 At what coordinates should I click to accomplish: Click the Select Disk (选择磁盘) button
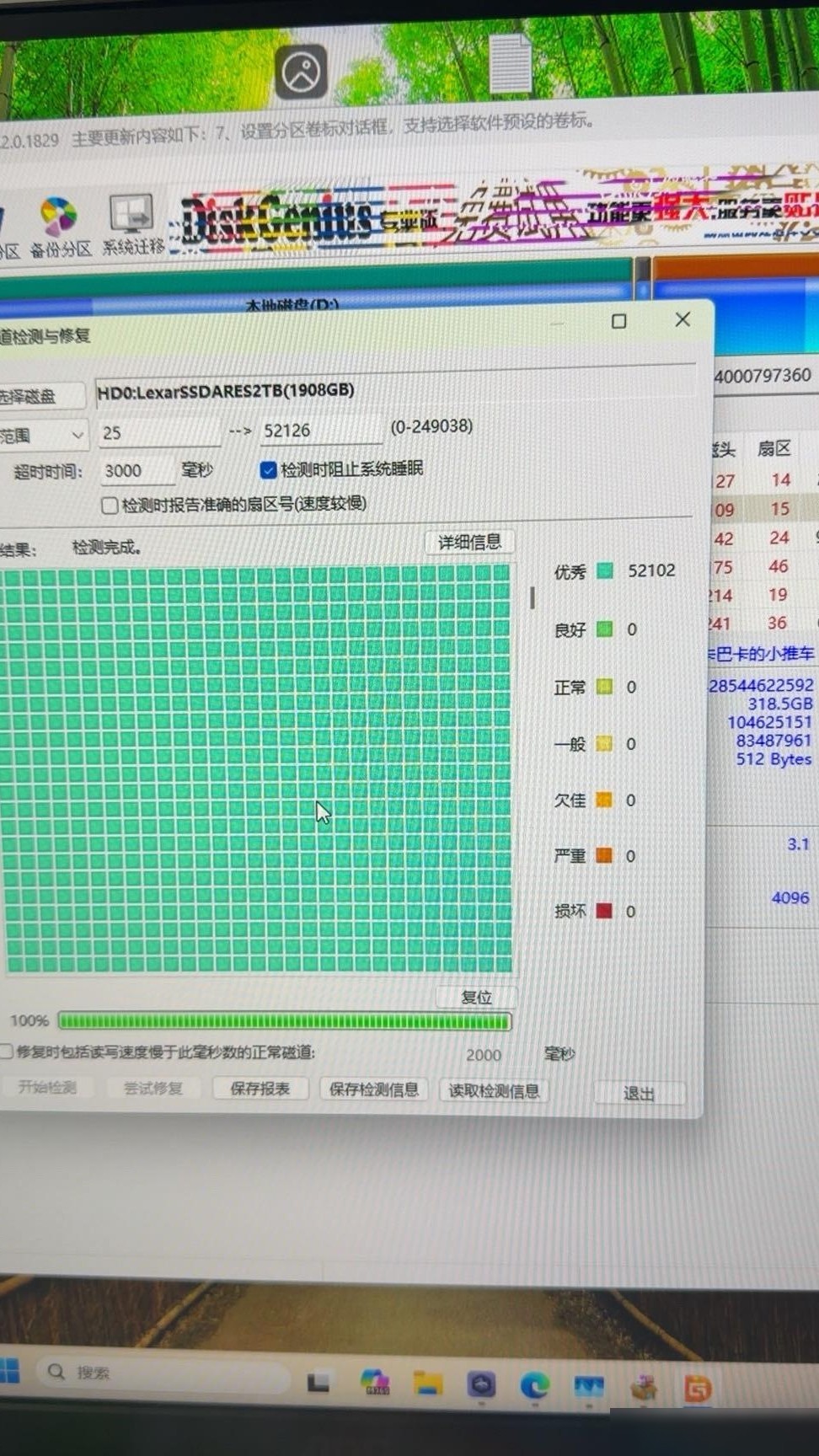[x=40, y=395]
